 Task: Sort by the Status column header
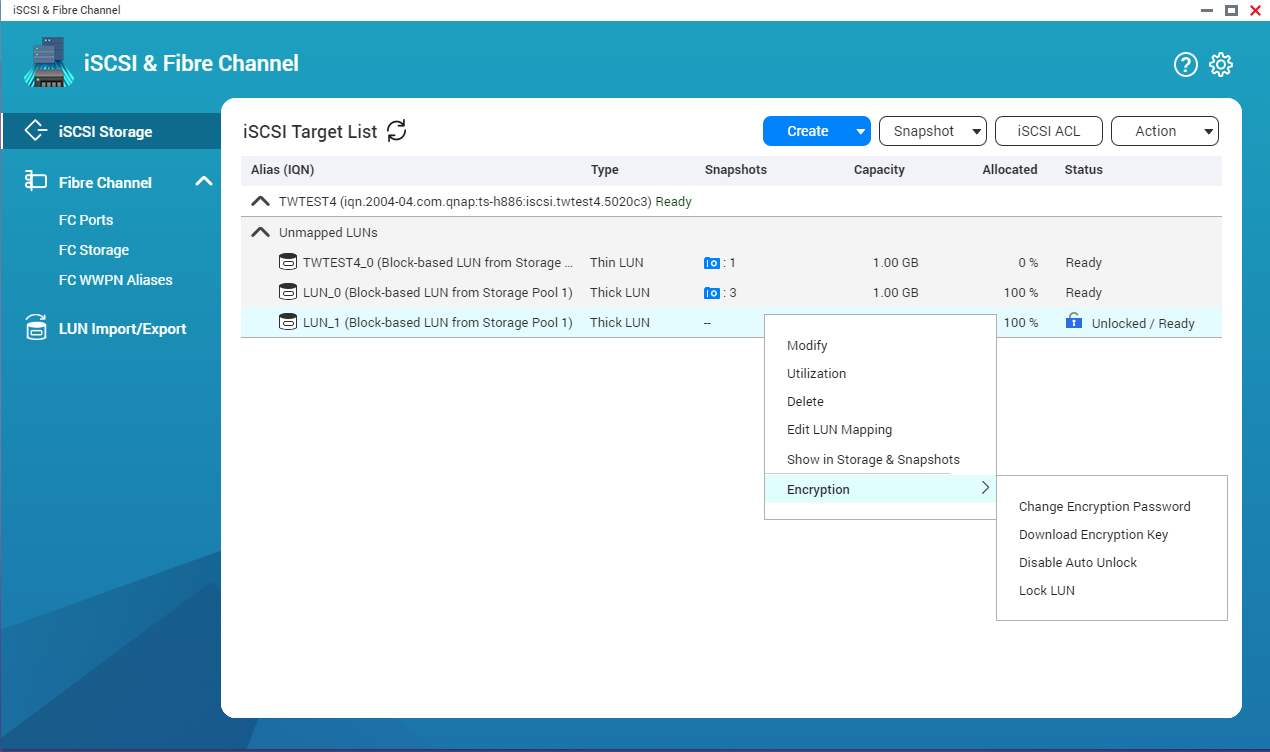[x=1084, y=170]
